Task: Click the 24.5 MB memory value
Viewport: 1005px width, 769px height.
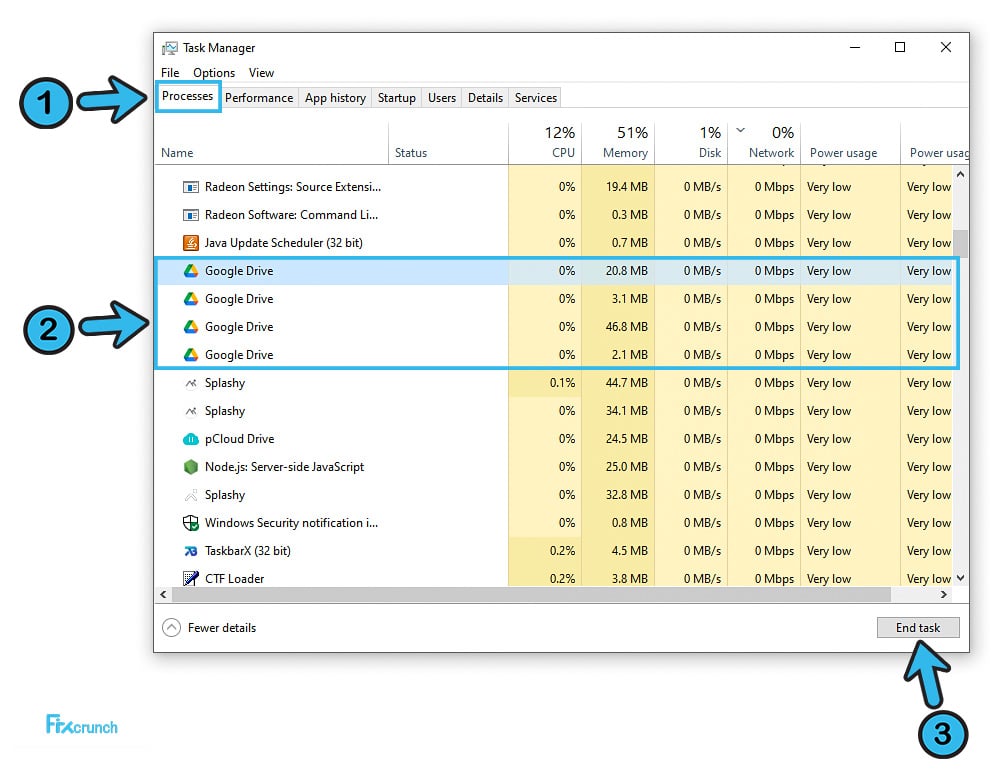Action: (627, 439)
